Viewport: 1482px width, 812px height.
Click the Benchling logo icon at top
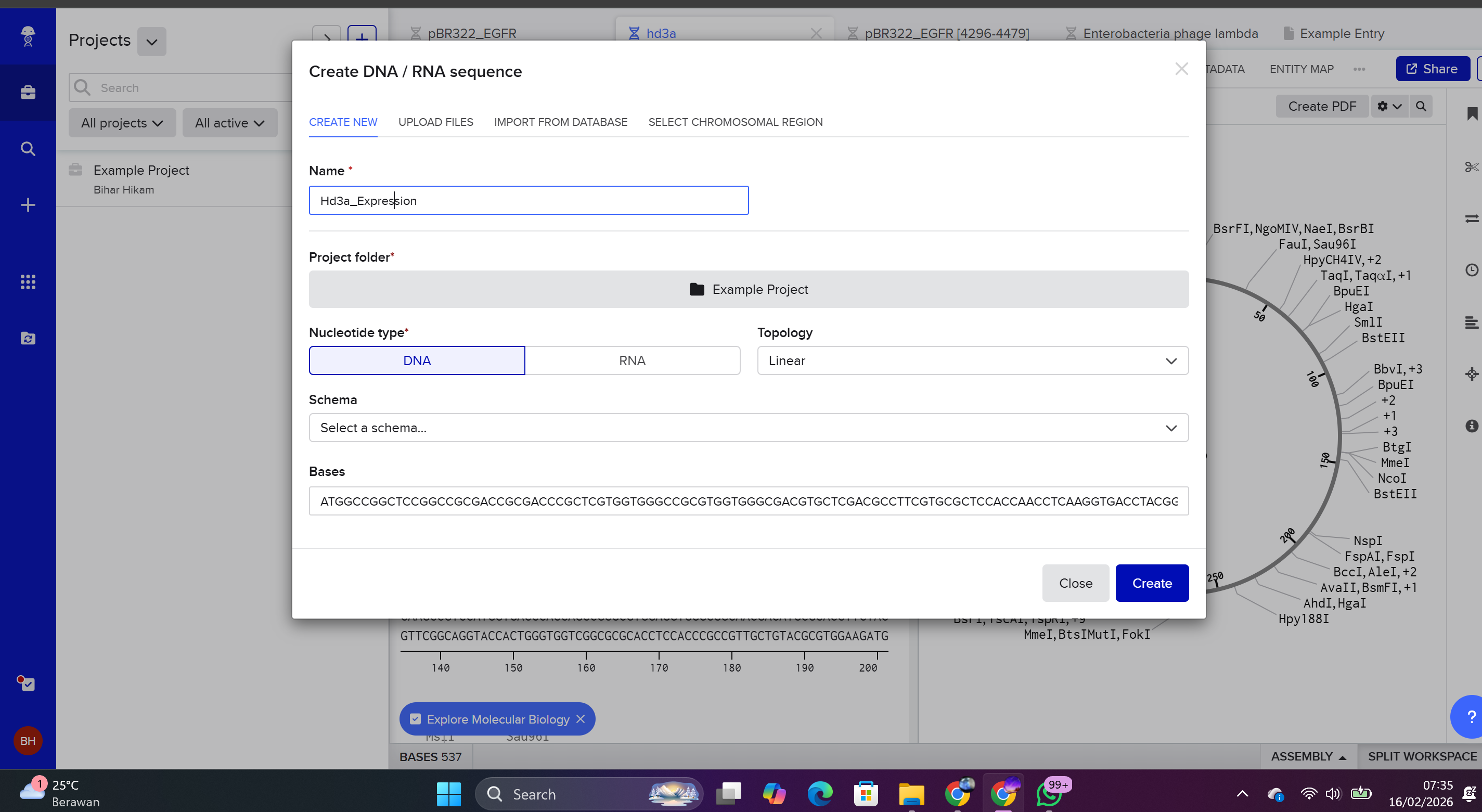[x=28, y=36]
